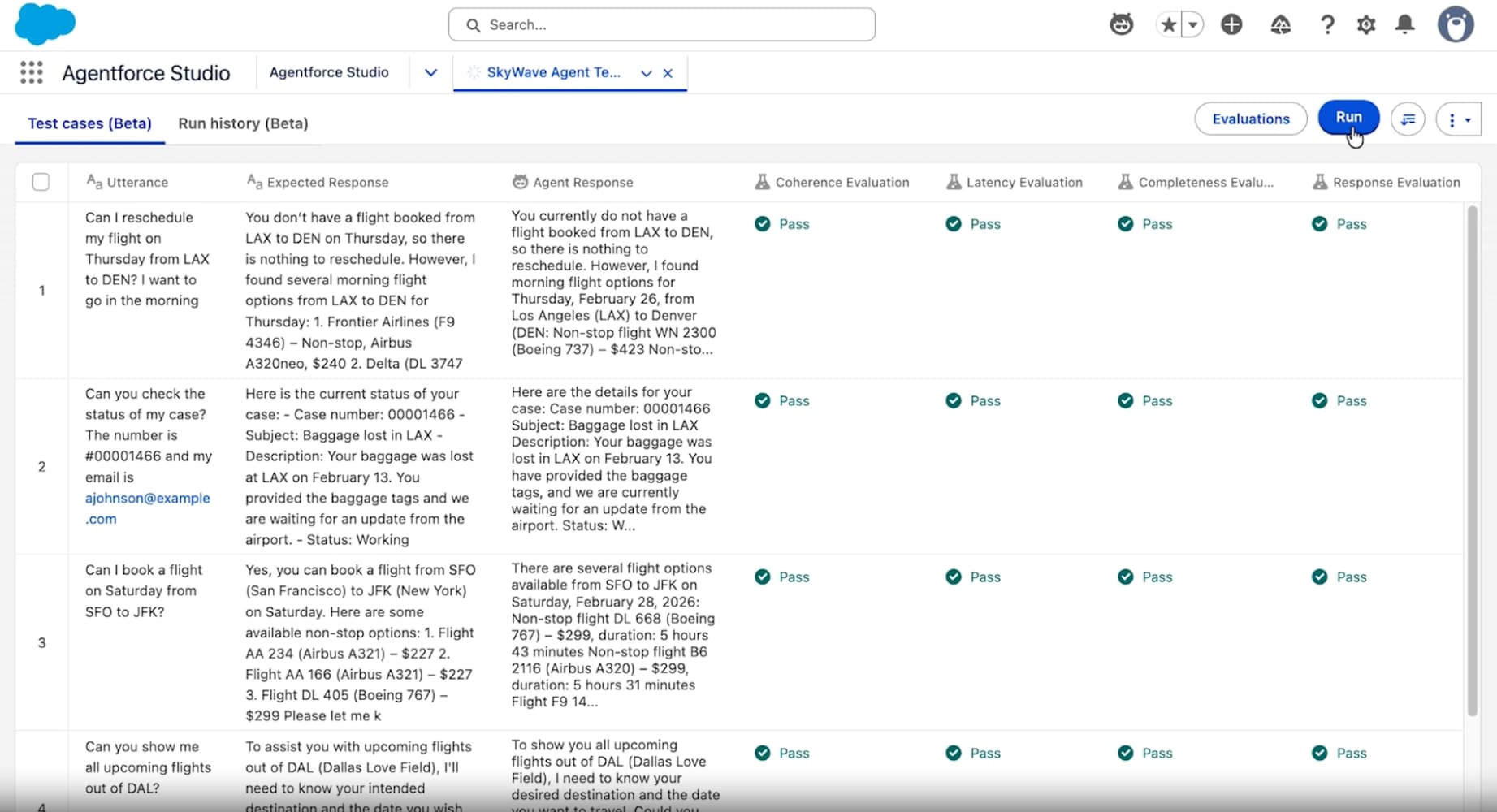Click the Favorites star icon
Viewport: 1497px width, 812px height.
click(1168, 25)
